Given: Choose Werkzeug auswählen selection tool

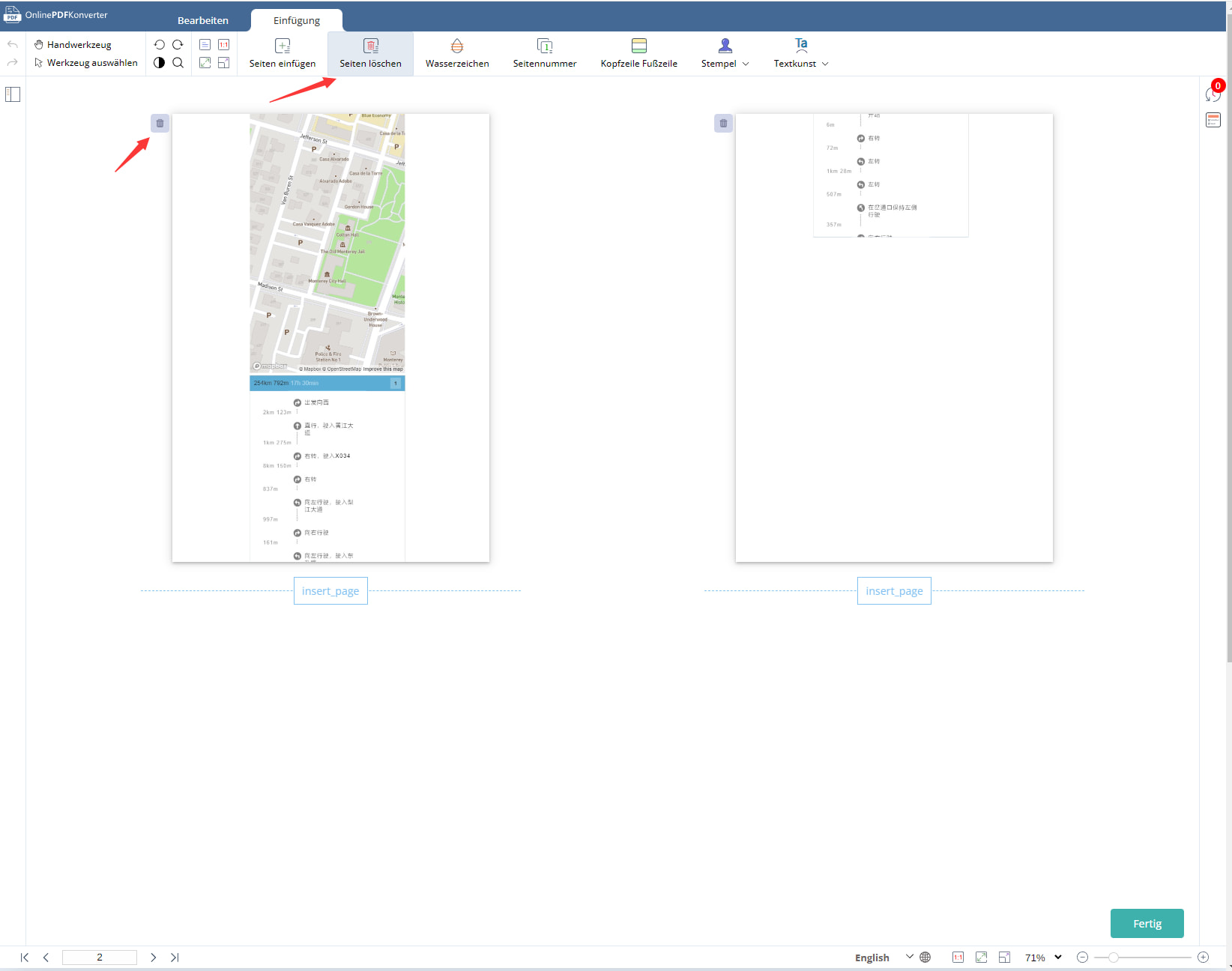Looking at the screenshot, I should tap(86, 63).
